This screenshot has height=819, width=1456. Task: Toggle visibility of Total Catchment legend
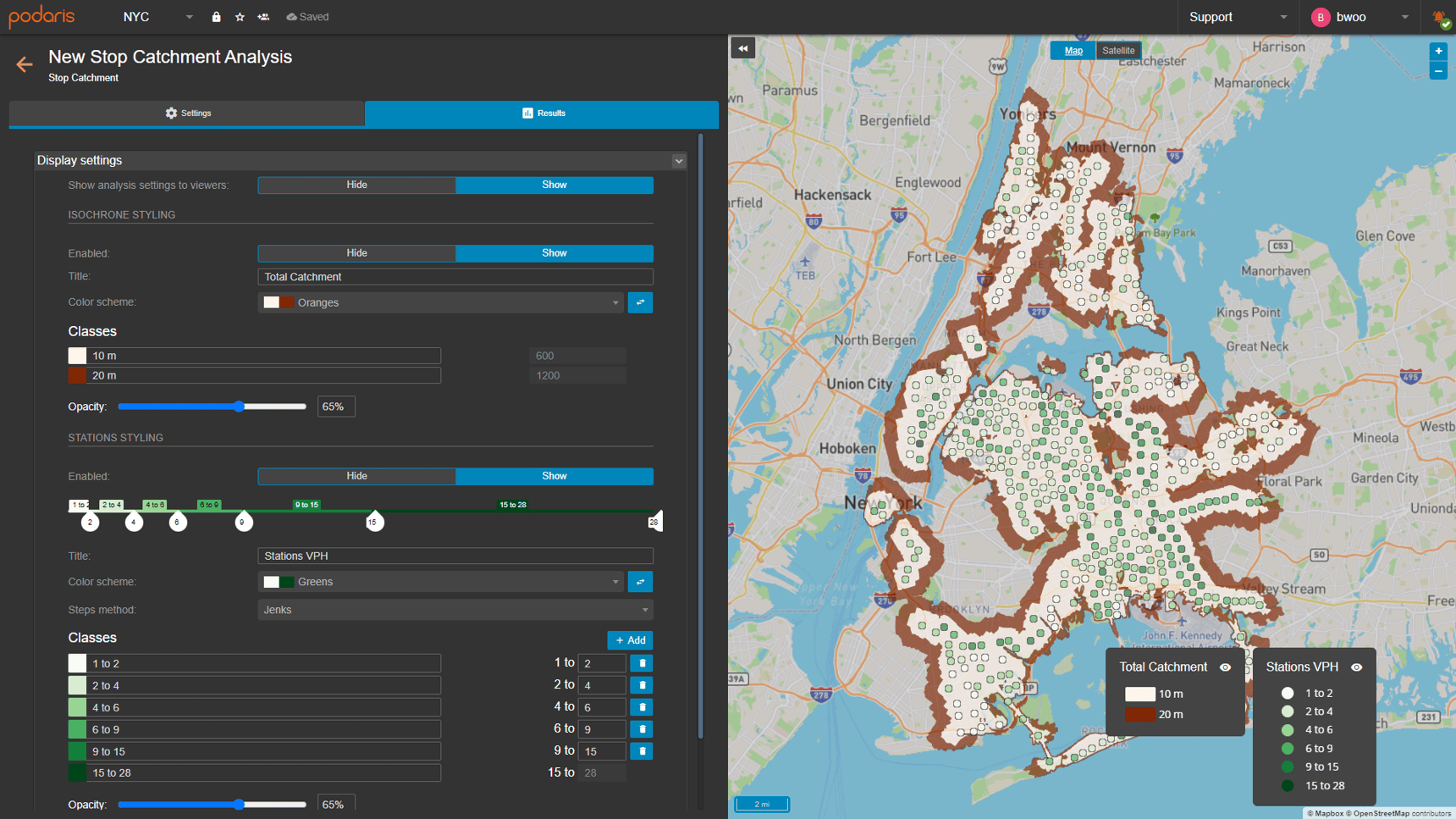(x=1226, y=667)
